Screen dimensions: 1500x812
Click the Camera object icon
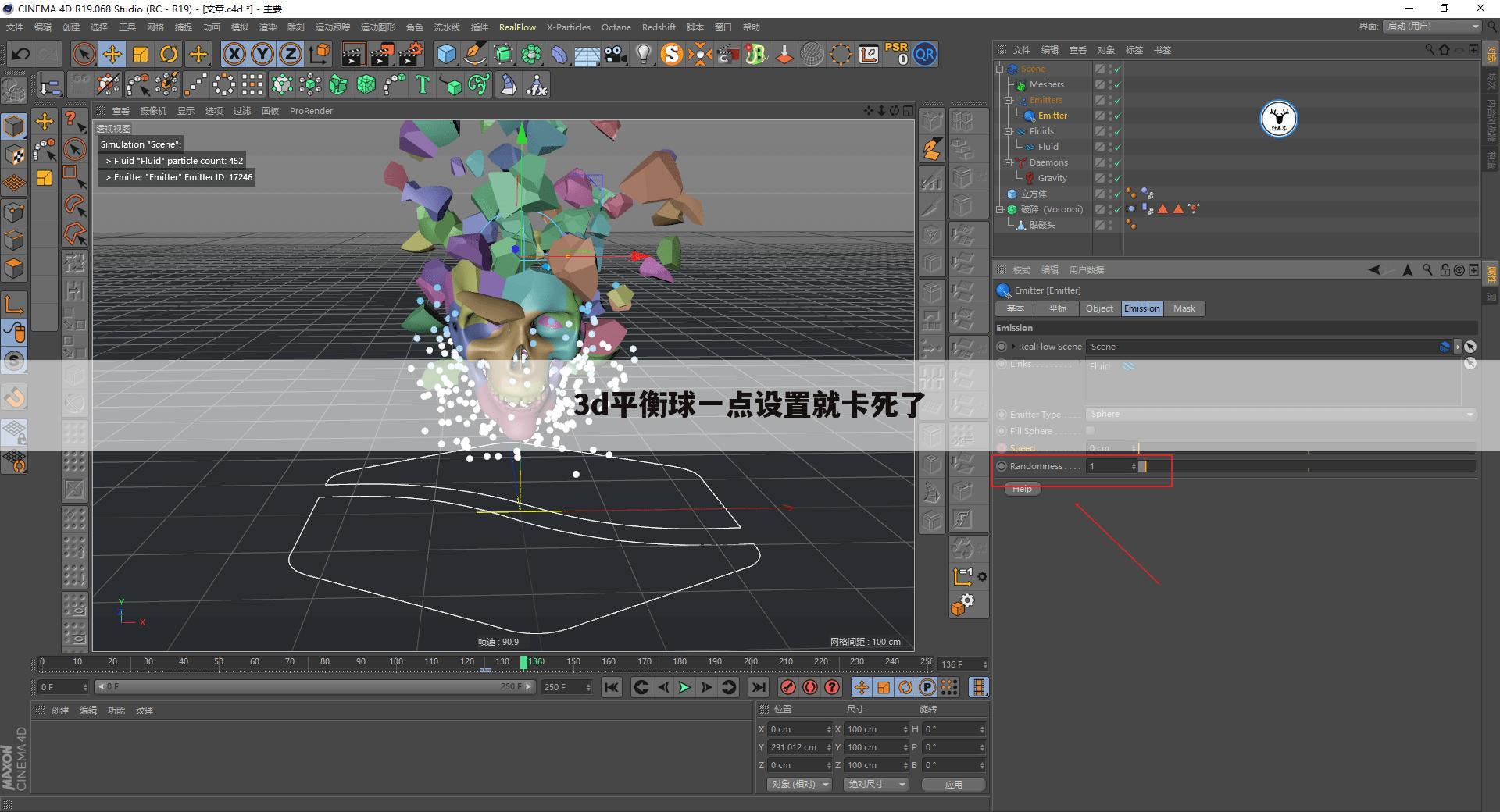pos(616,54)
